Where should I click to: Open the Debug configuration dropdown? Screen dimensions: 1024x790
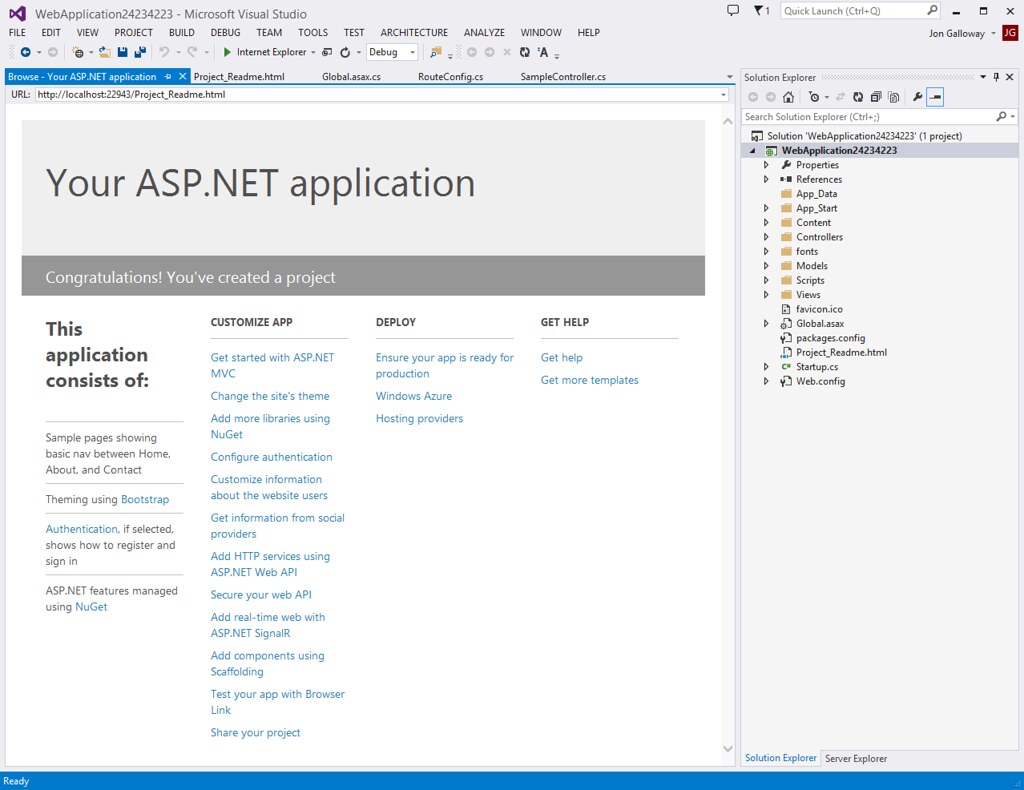pos(412,52)
